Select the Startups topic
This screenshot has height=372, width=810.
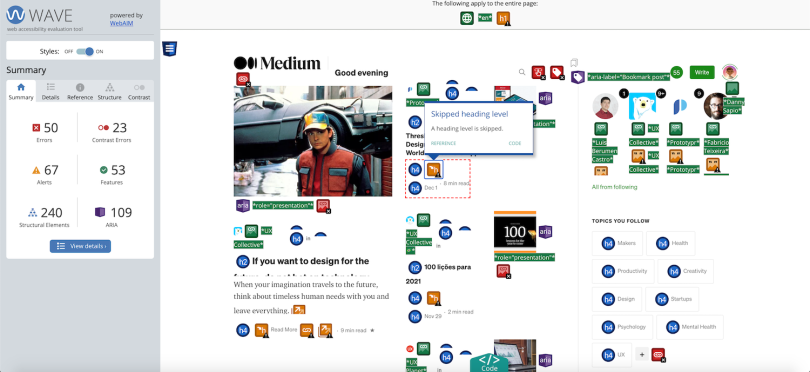tap(672, 299)
